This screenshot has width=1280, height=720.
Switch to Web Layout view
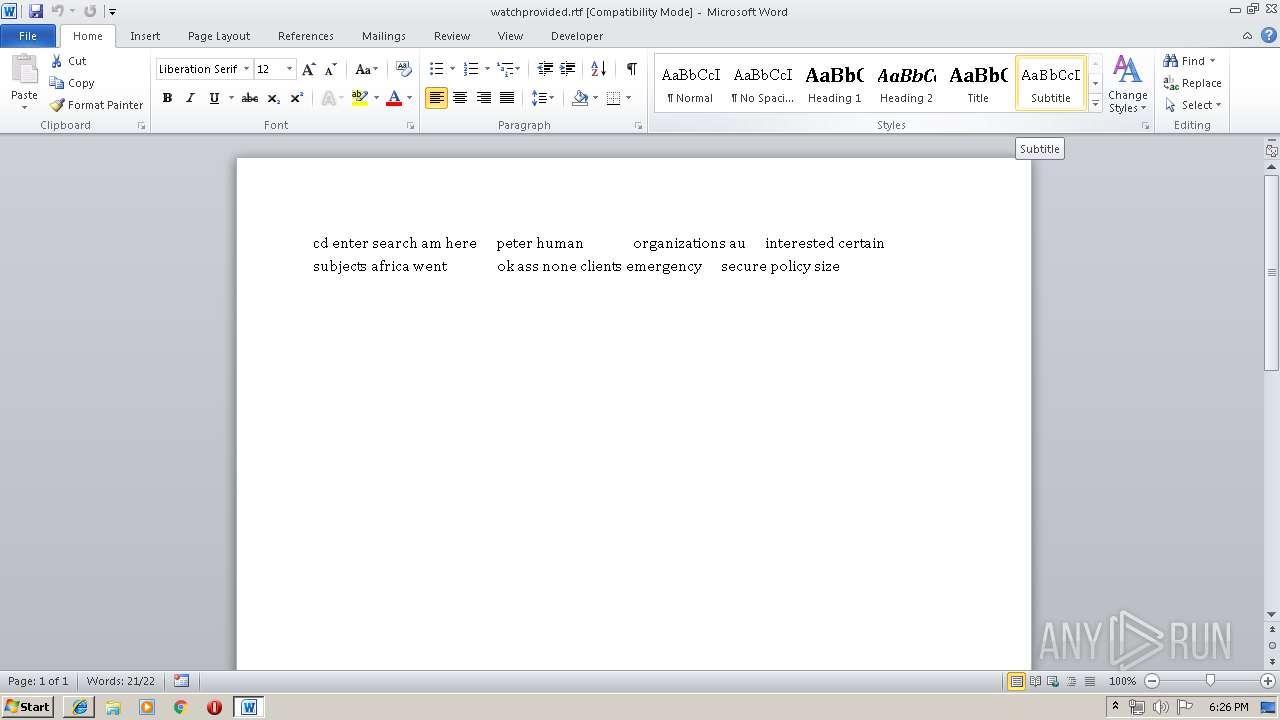(x=1052, y=681)
